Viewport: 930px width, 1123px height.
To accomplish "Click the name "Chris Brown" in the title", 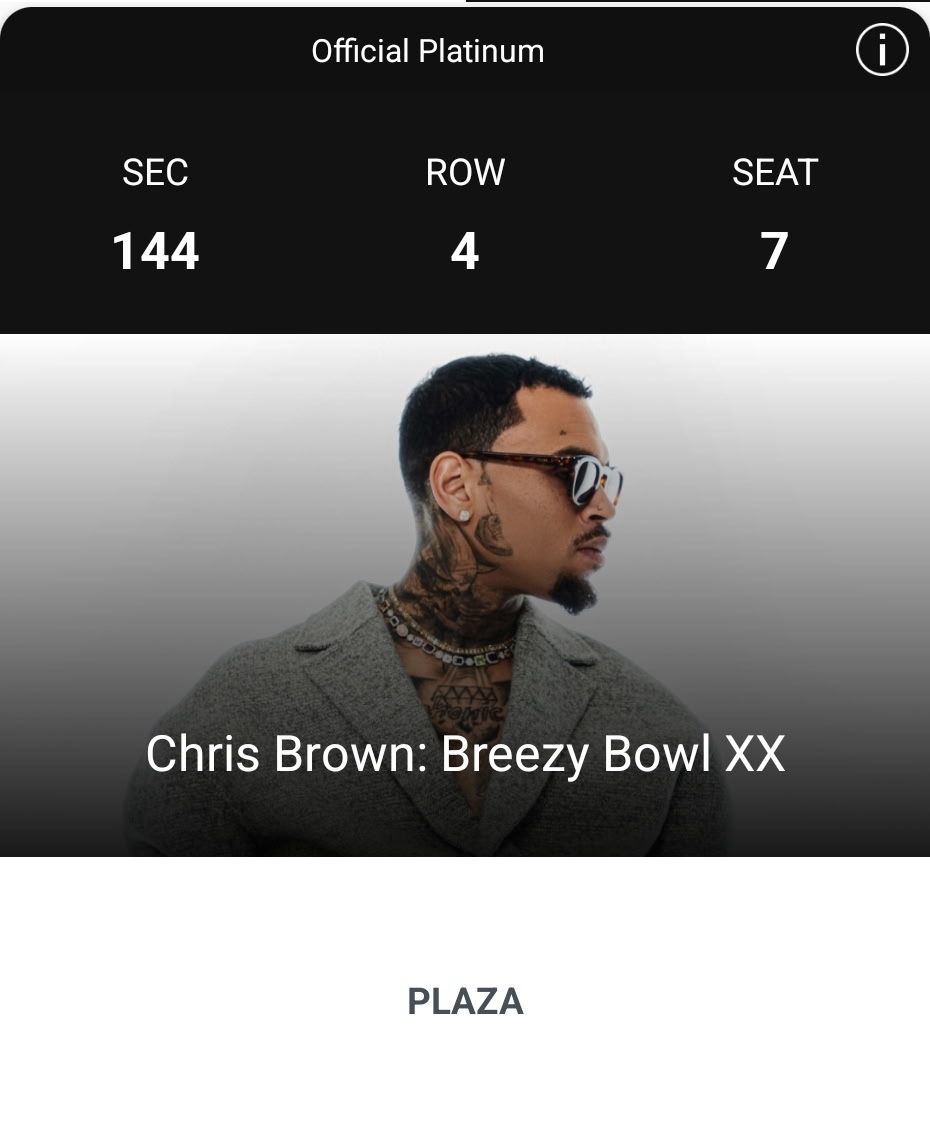I will point(283,754).
